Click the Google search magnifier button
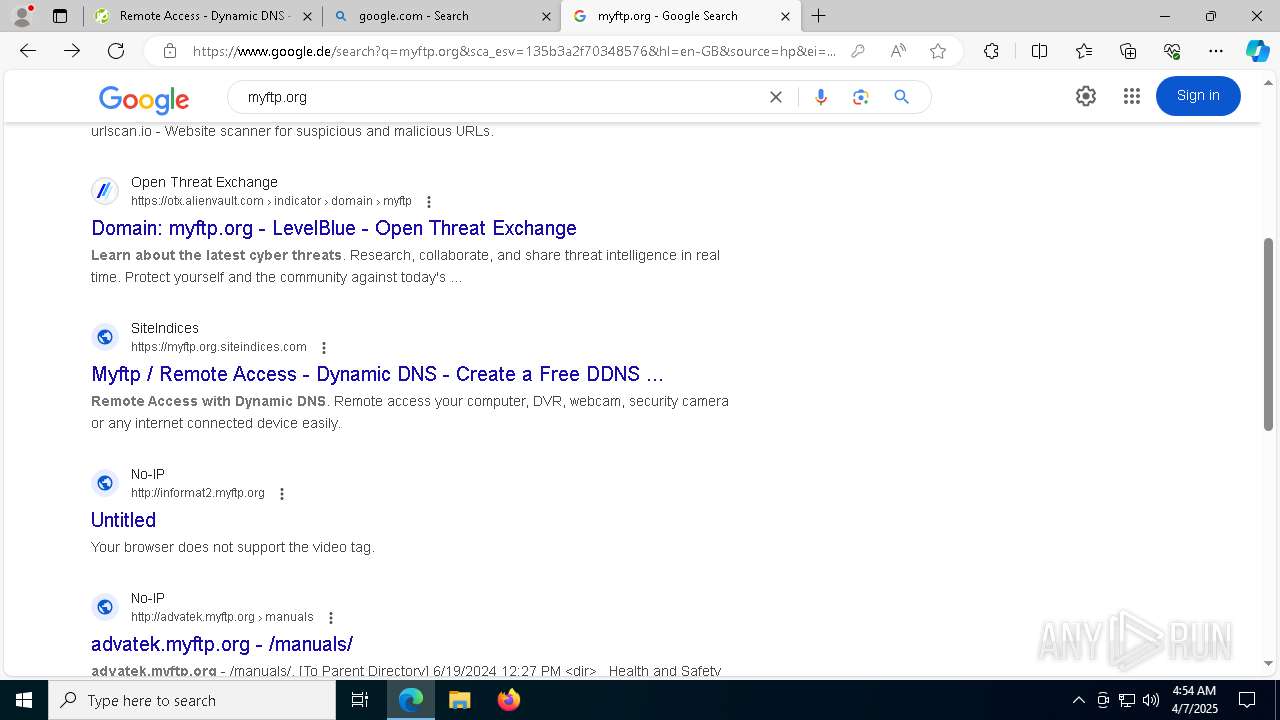Screen dimensions: 1280x720 click(901, 97)
